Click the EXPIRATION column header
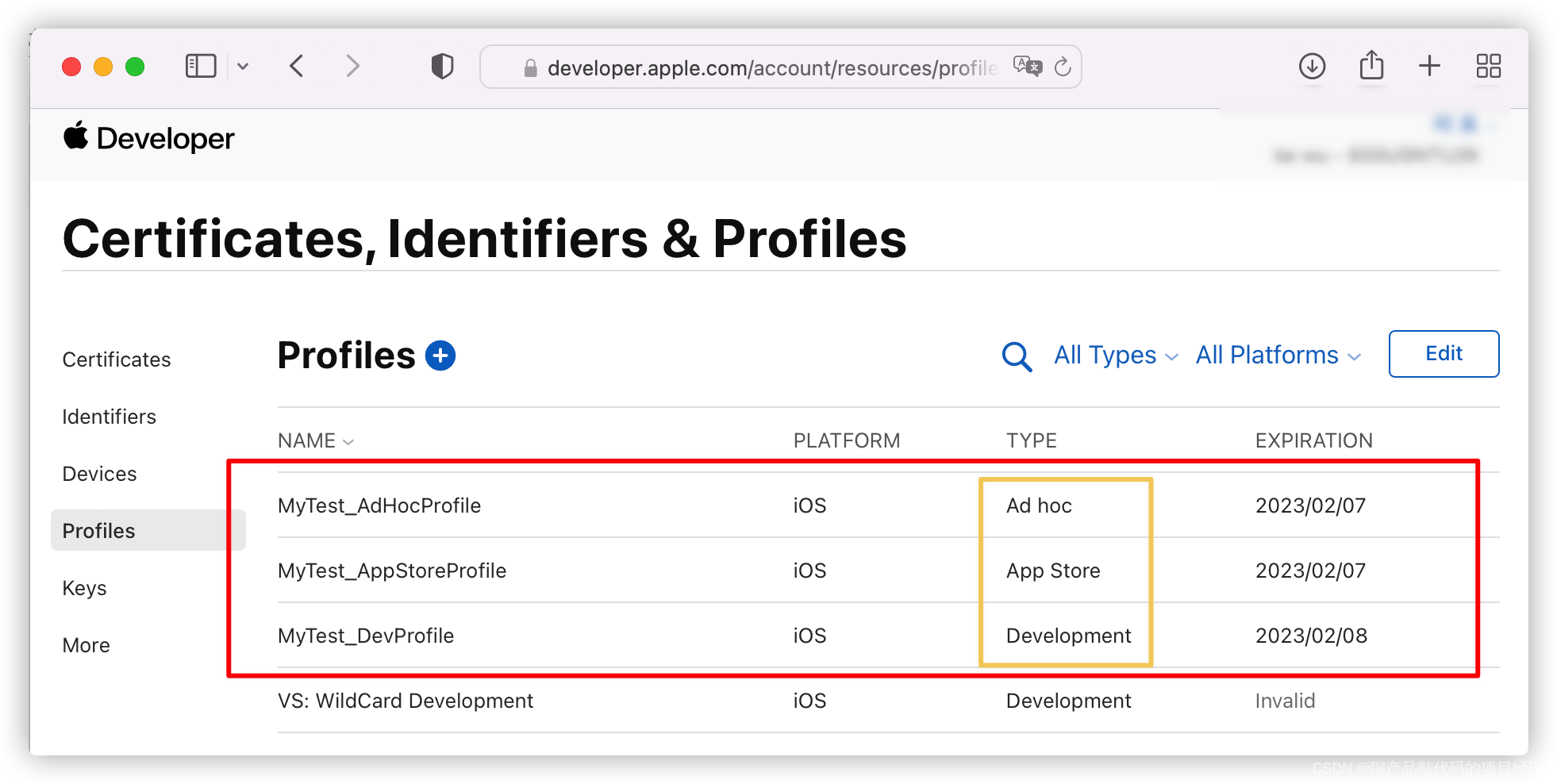Screen dimensions: 1557x784 (x=1313, y=440)
